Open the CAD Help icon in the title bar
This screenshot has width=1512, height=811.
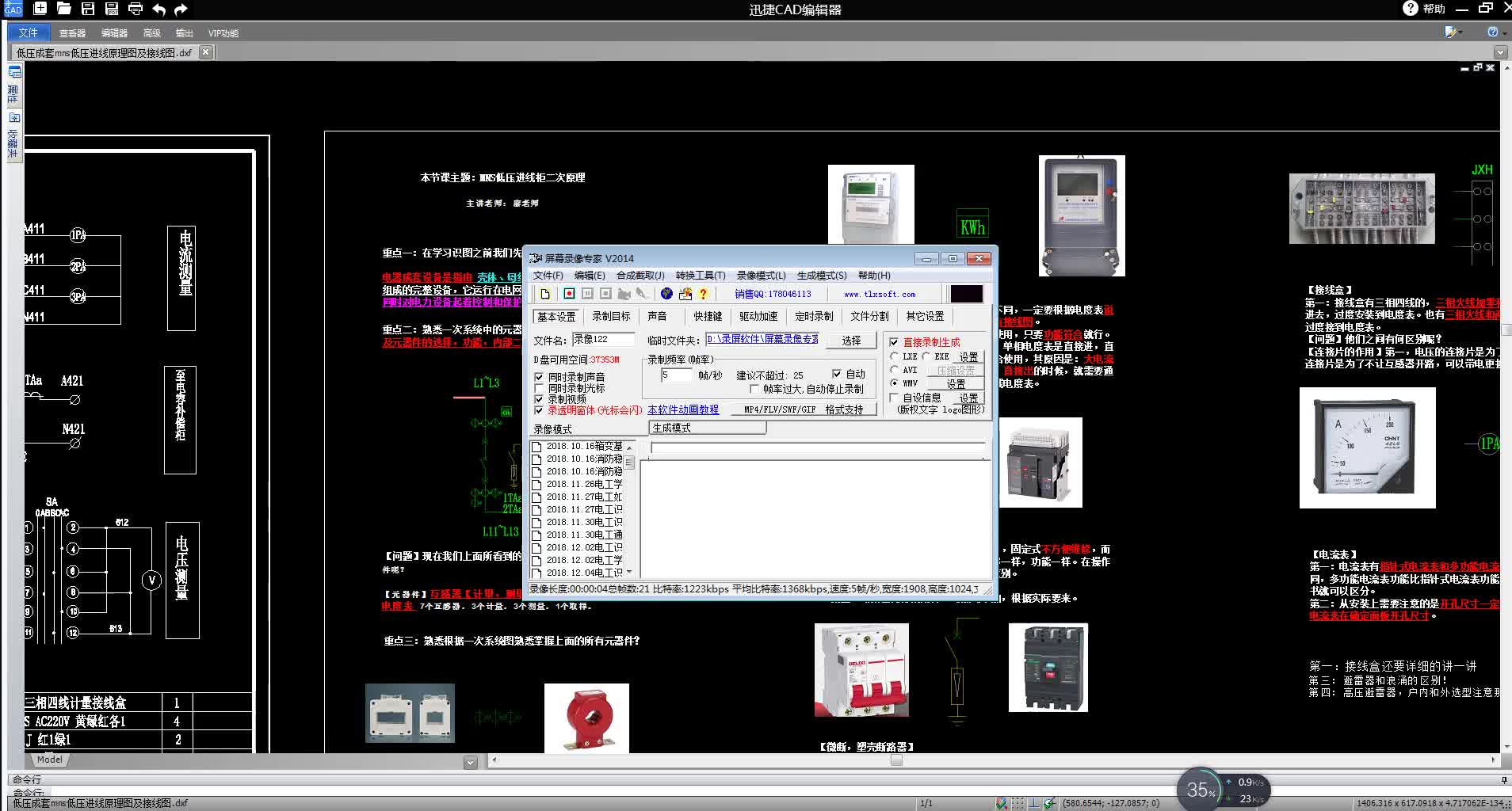pyautogui.click(x=1410, y=8)
